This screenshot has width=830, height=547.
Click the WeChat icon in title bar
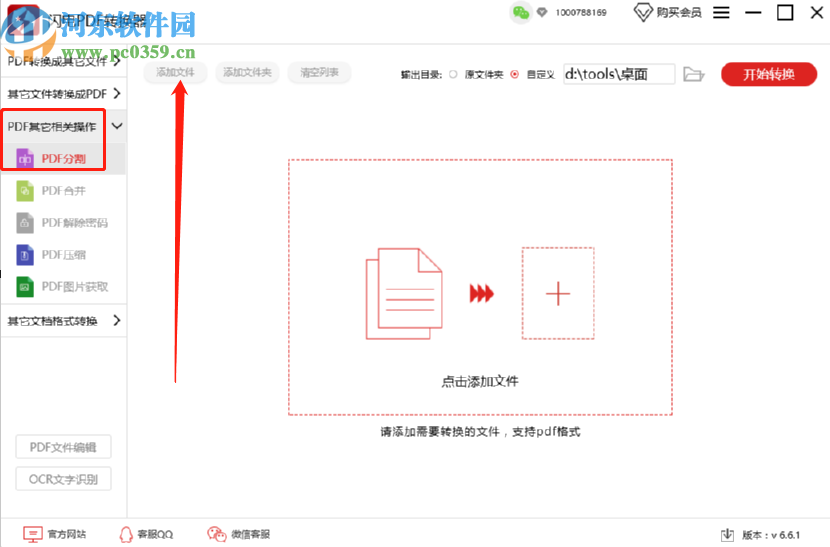521,12
